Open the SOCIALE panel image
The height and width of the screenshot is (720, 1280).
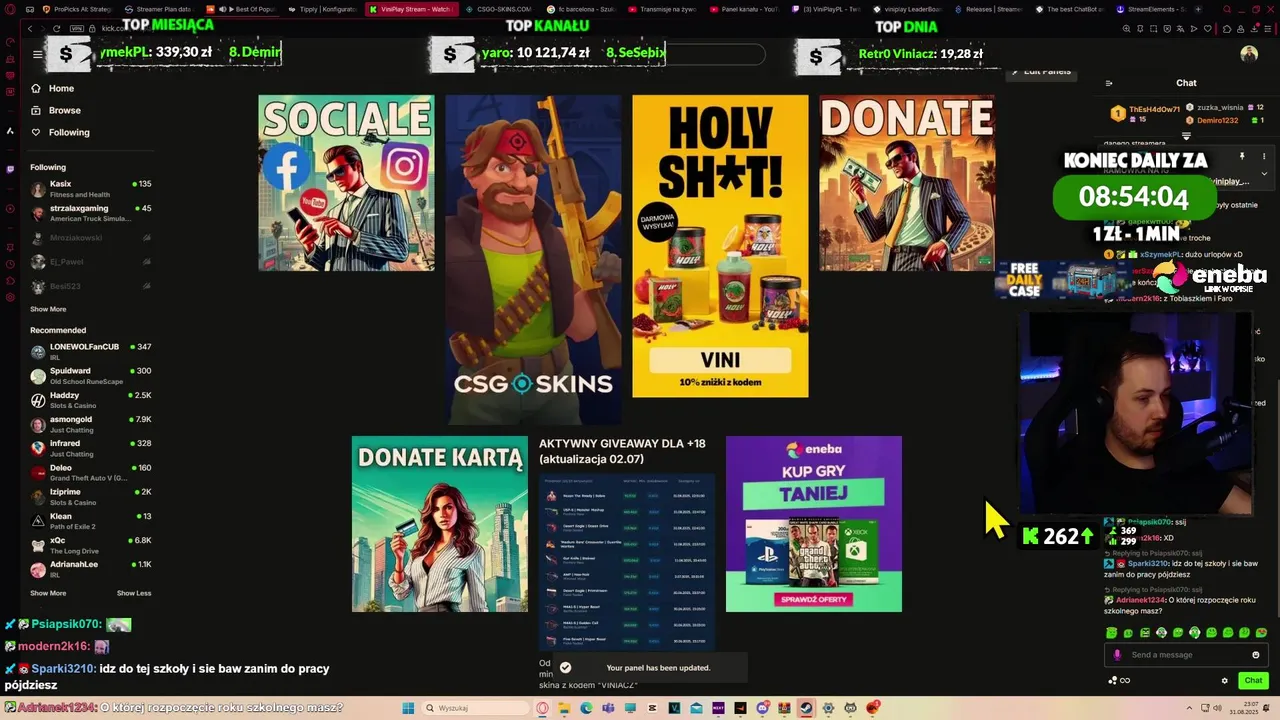tap(346, 183)
